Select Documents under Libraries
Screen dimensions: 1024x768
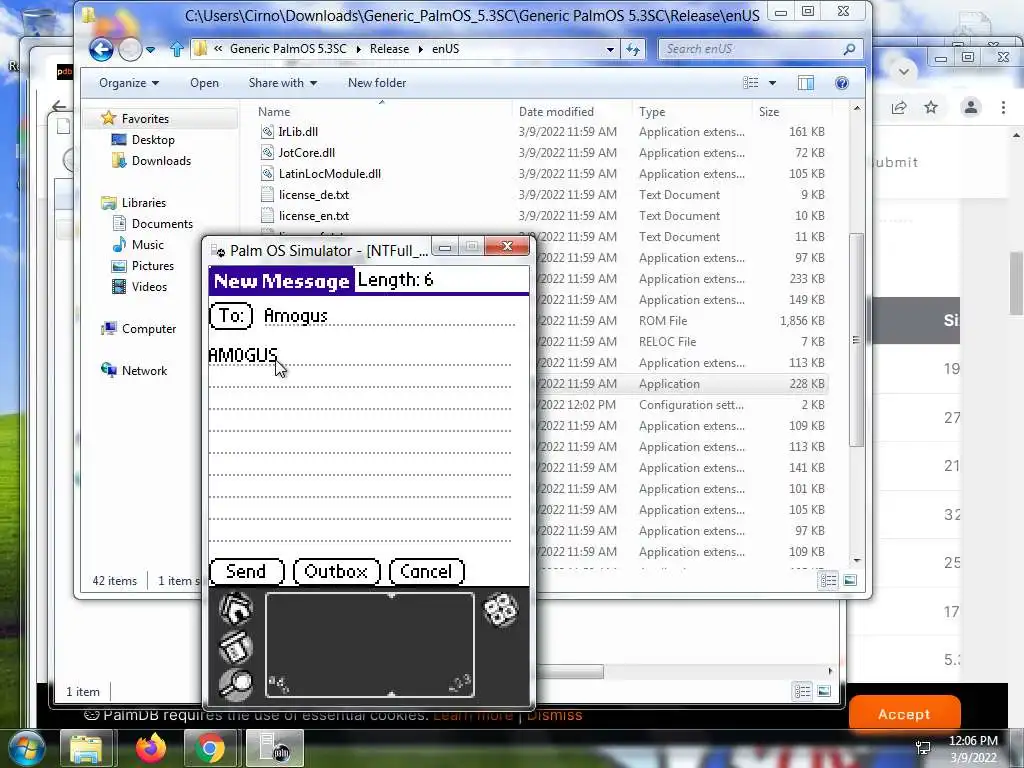[x=162, y=223]
